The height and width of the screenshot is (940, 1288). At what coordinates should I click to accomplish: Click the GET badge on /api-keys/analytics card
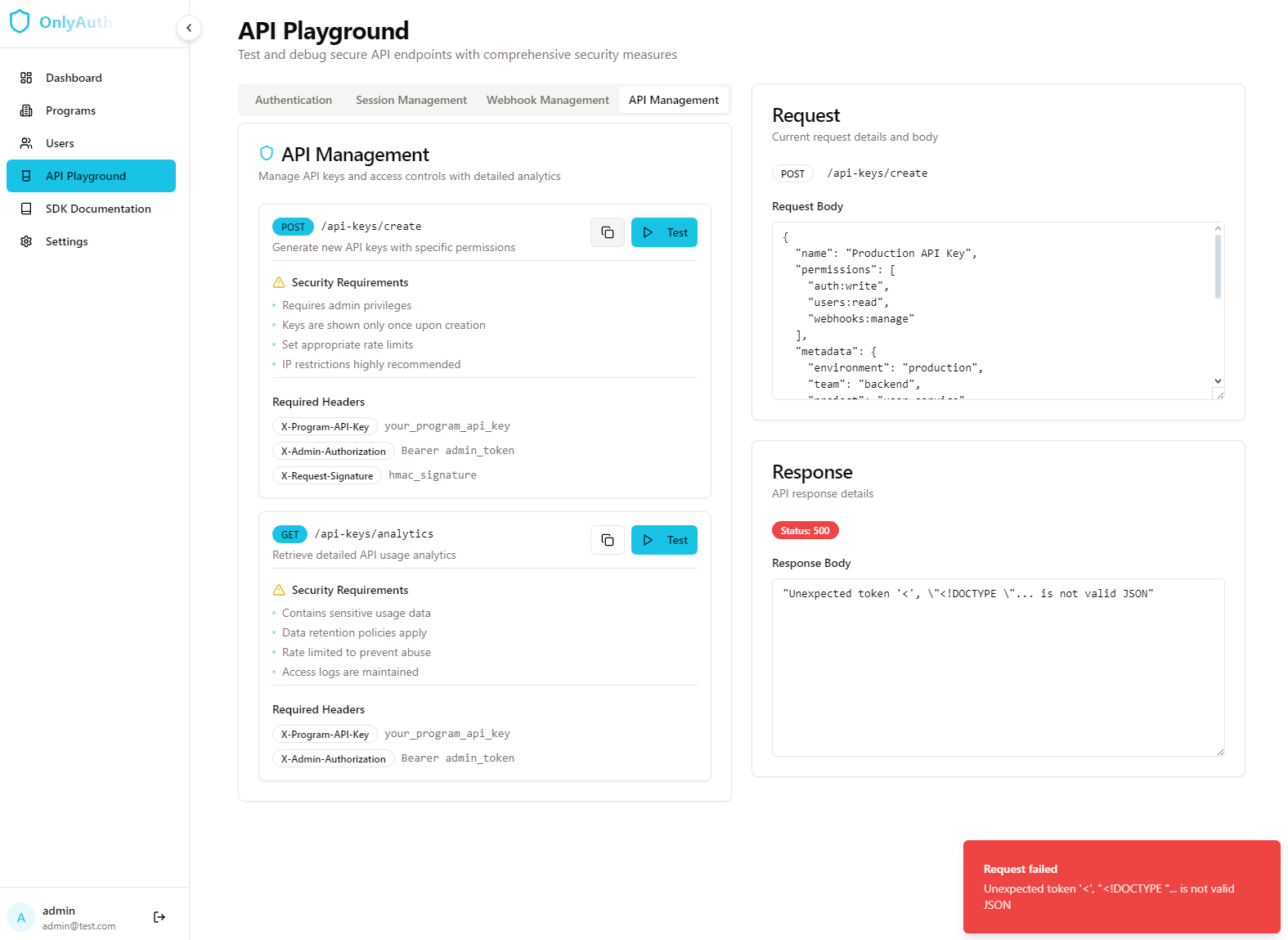click(289, 534)
